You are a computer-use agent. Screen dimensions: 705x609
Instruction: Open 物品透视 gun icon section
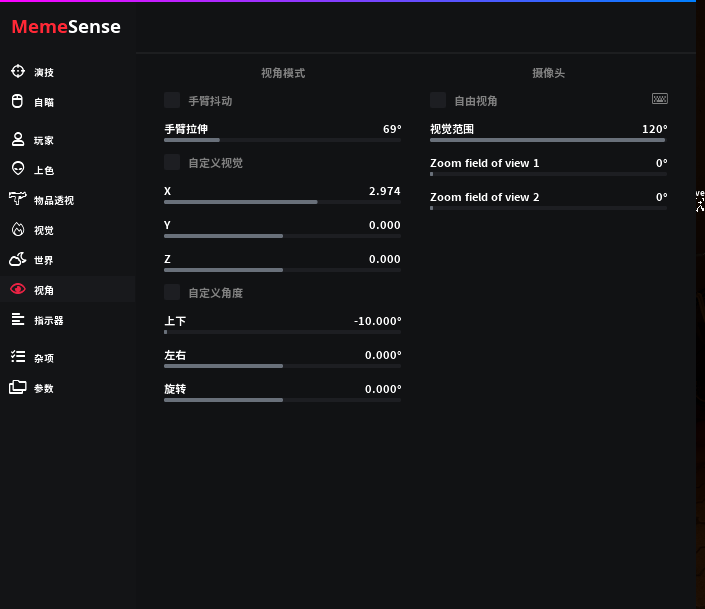[18, 199]
